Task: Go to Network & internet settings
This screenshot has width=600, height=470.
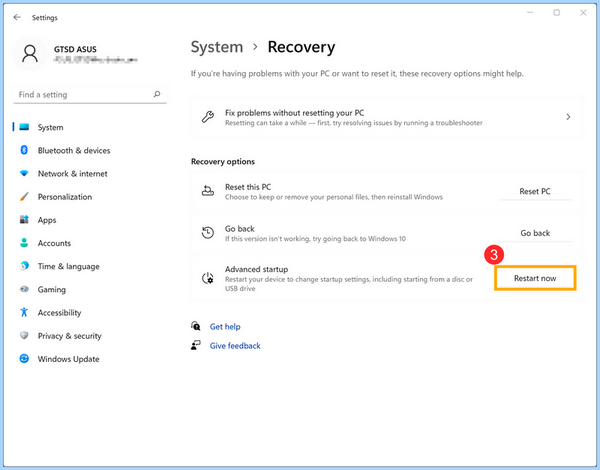Action: click(90, 173)
